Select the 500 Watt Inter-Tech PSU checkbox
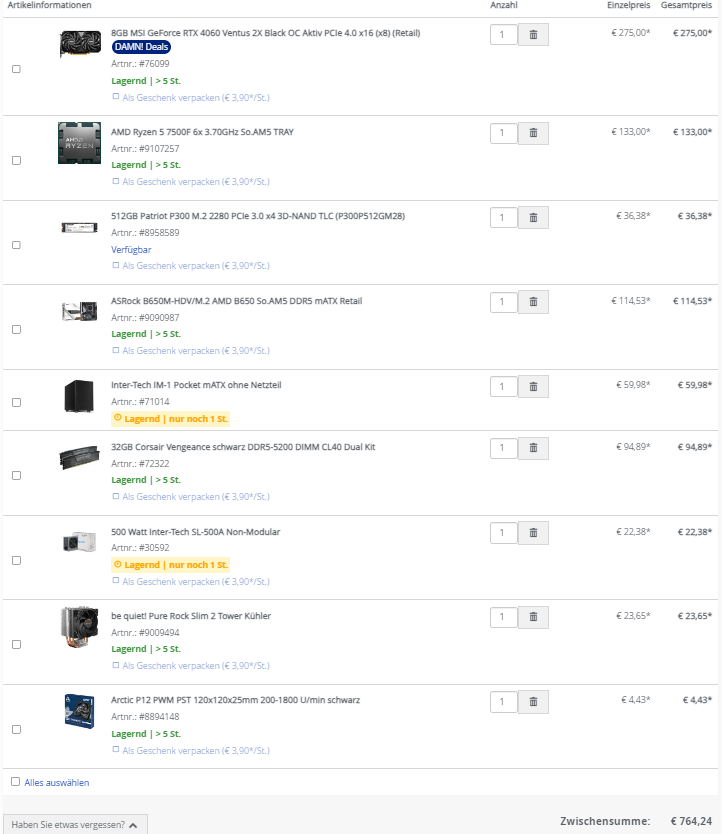The width and height of the screenshot is (722, 834). coord(16,561)
